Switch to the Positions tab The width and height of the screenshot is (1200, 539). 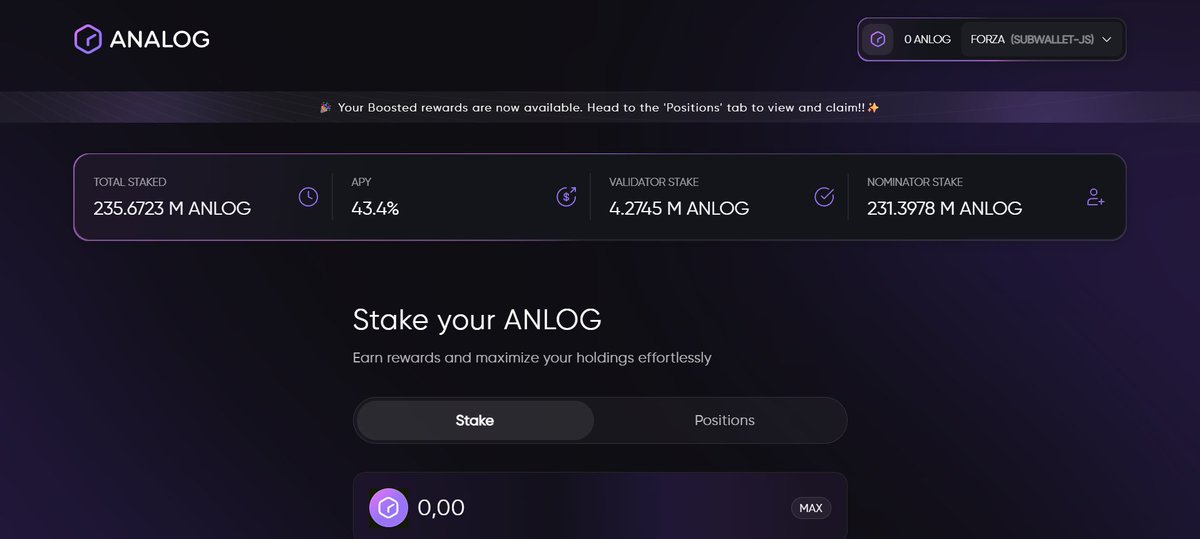point(724,420)
